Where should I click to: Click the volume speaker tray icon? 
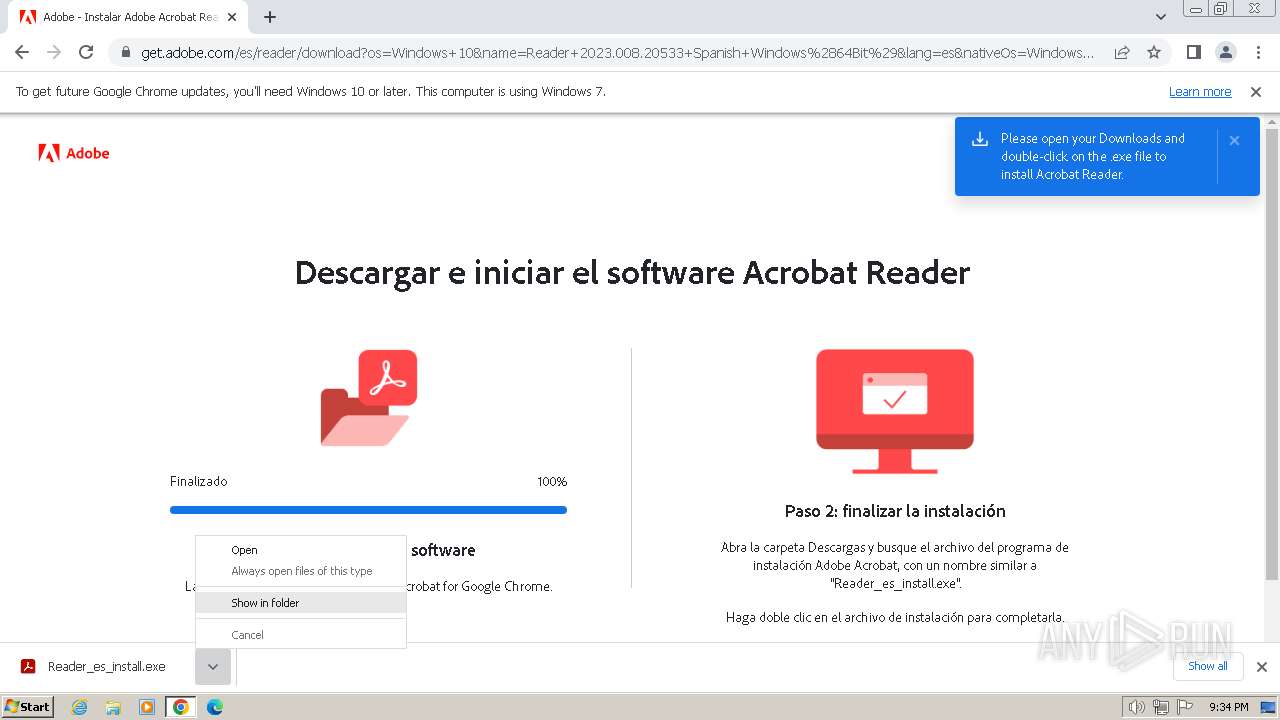point(1136,707)
